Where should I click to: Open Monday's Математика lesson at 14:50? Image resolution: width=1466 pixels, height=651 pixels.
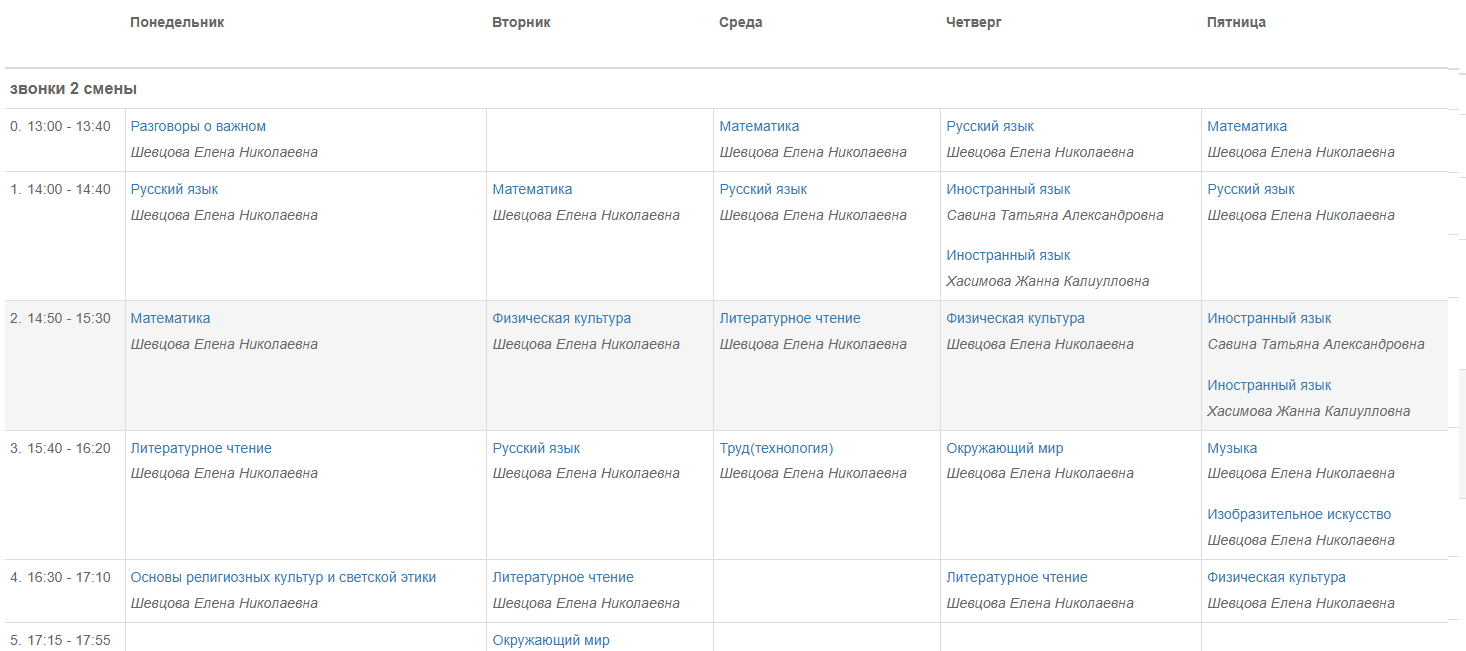(x=170, y=318)
